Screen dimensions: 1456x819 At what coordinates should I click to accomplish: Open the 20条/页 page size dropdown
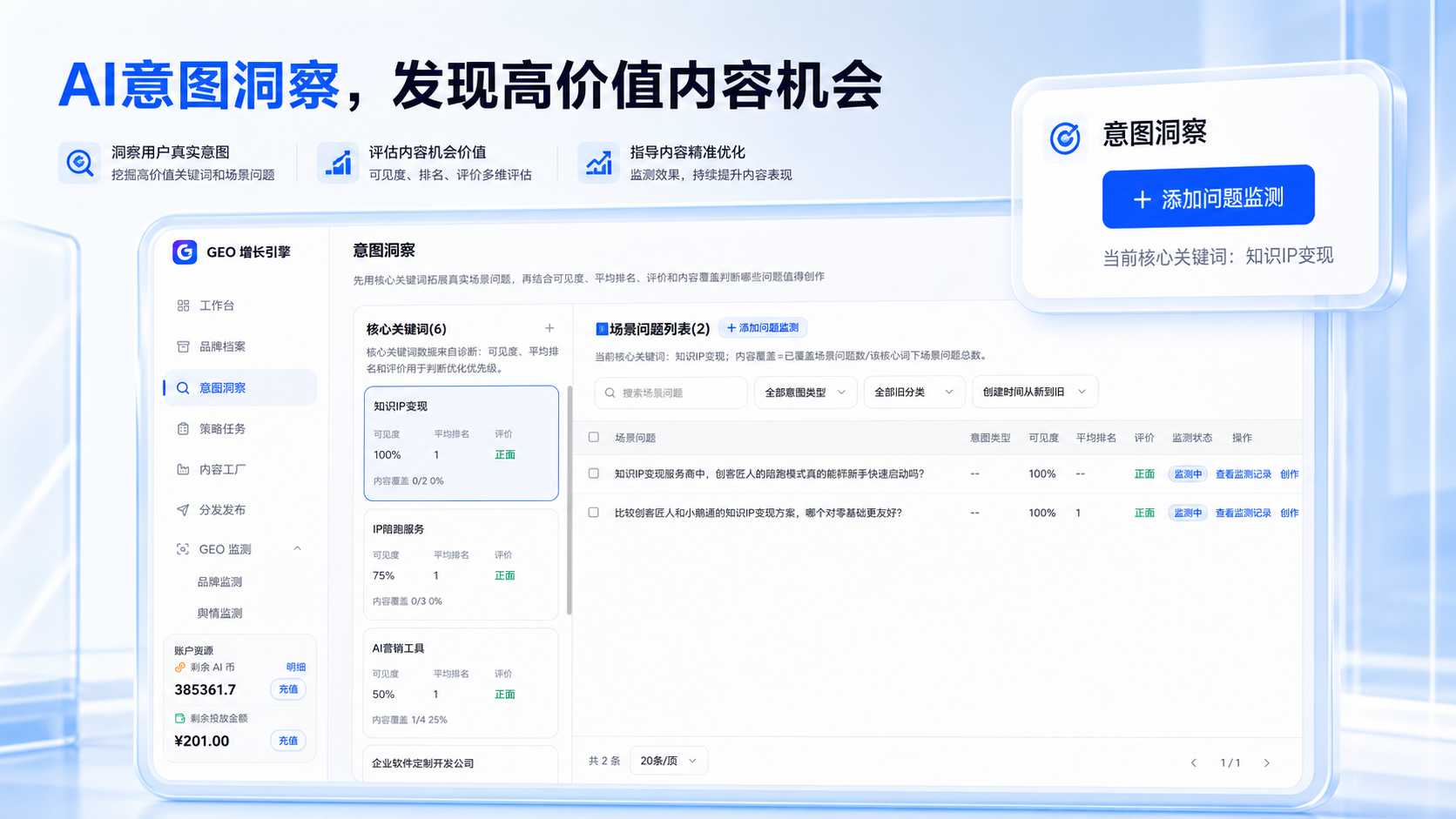click(669, 761)
